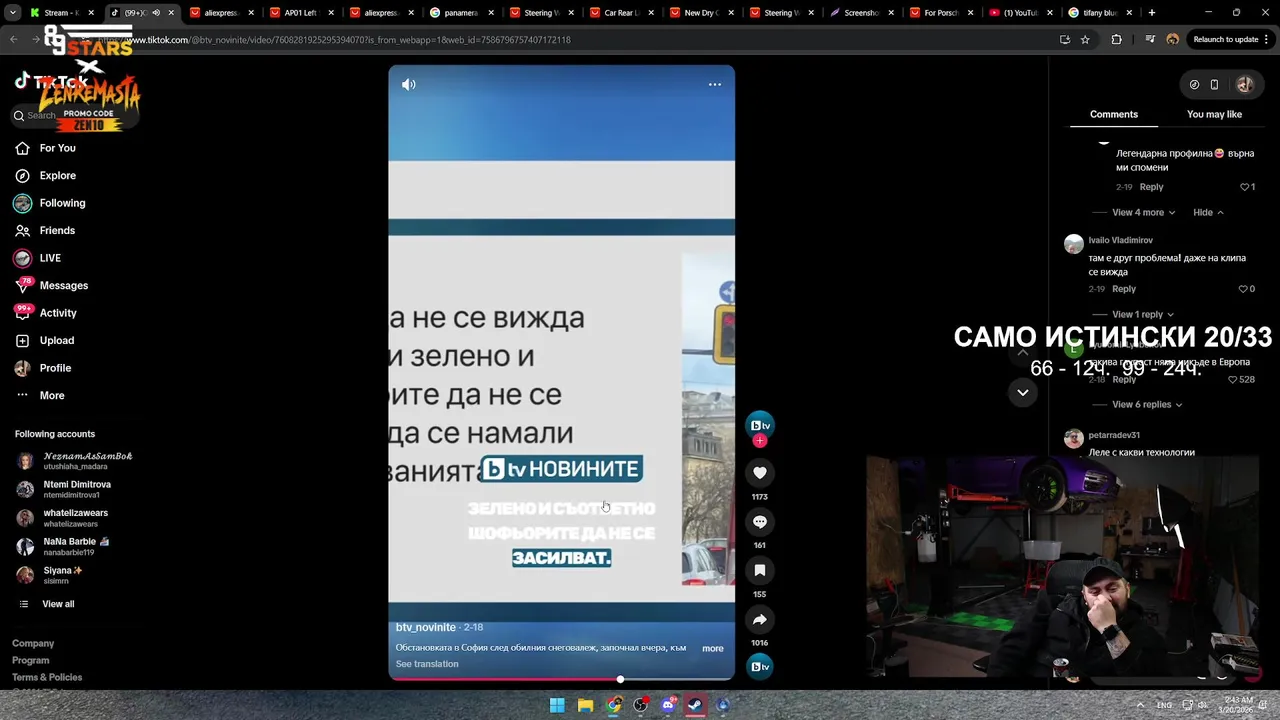Expand the Program footer section
Screen dimensions: 1280x720
pos(31,661)
